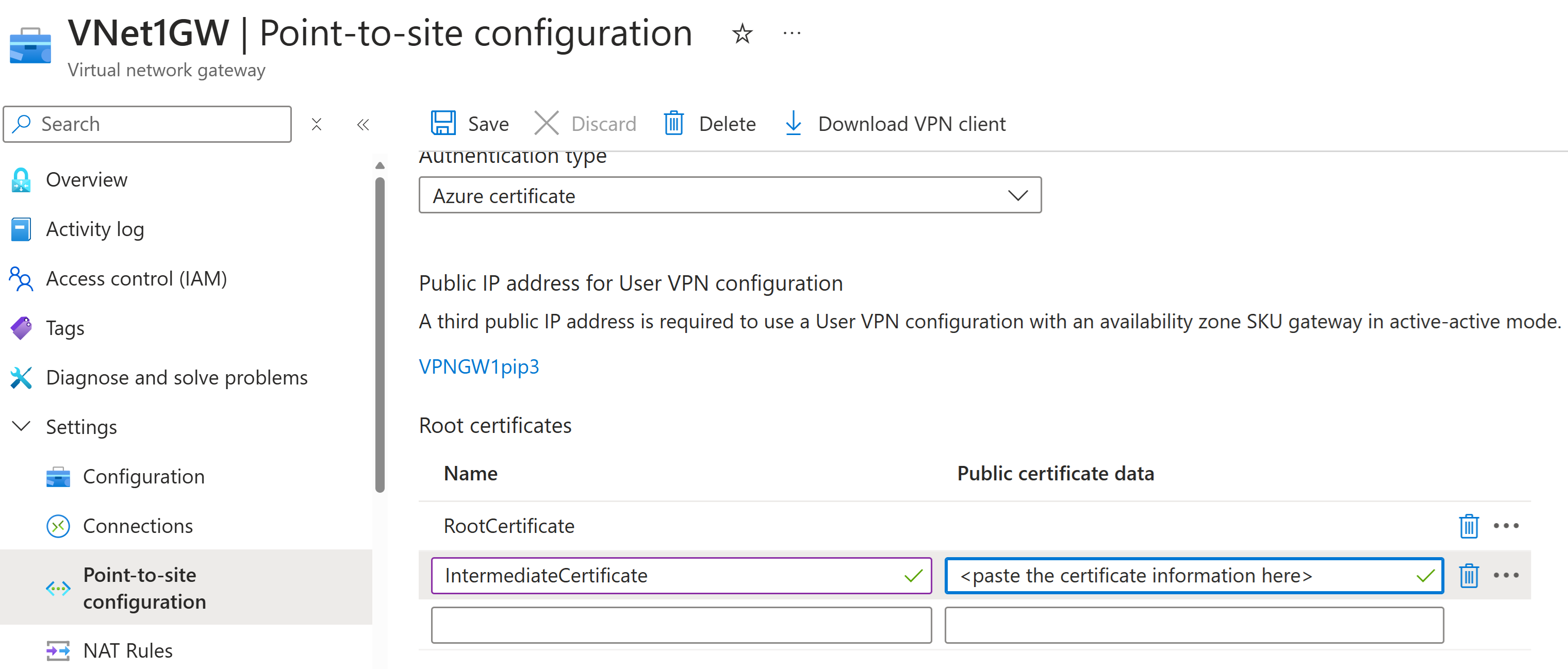Clear the search box with X icon

tap(317, 125)
